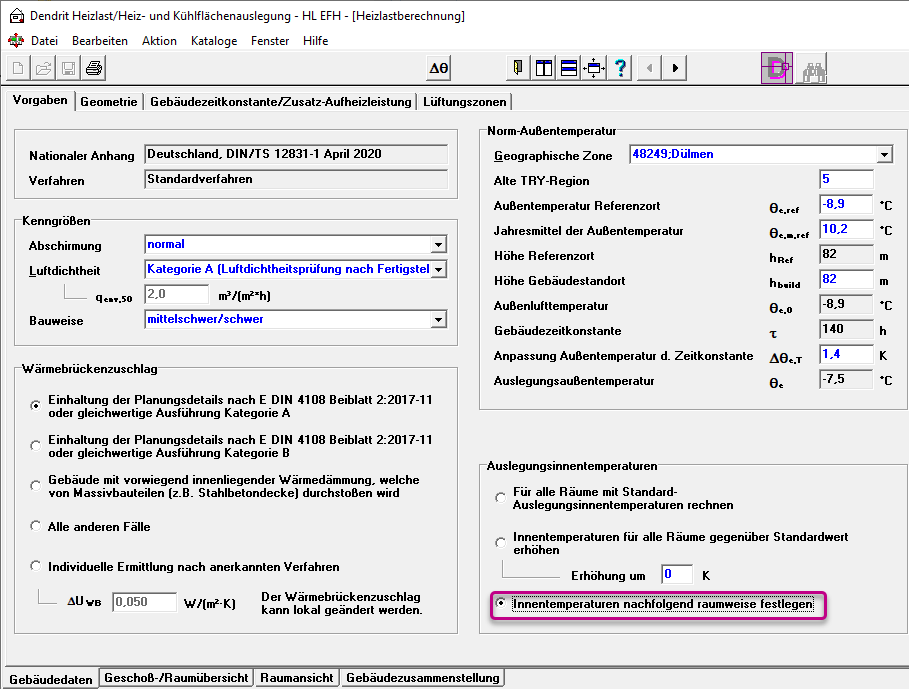Open help with the question mark icon
909x689 pixels.
620,68
